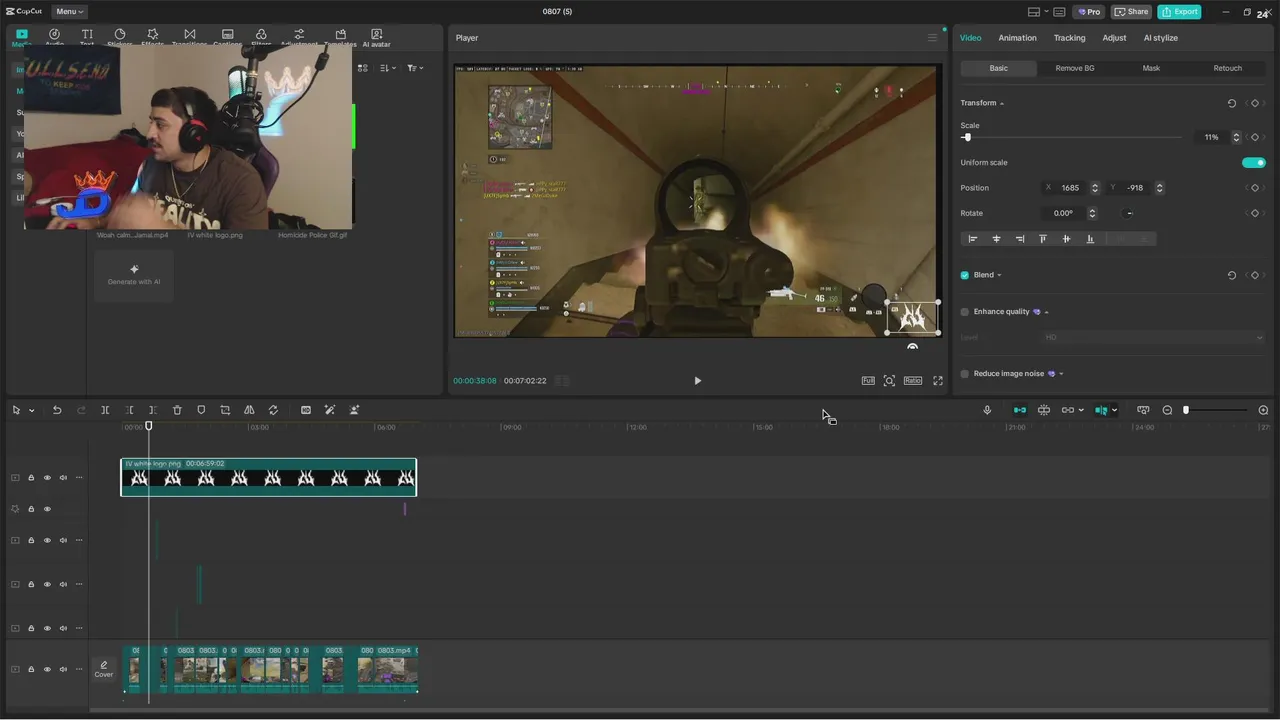Expand the Enhance quality section arrow
Viewport: 1280px width, 720px height.
(1046, 312)
